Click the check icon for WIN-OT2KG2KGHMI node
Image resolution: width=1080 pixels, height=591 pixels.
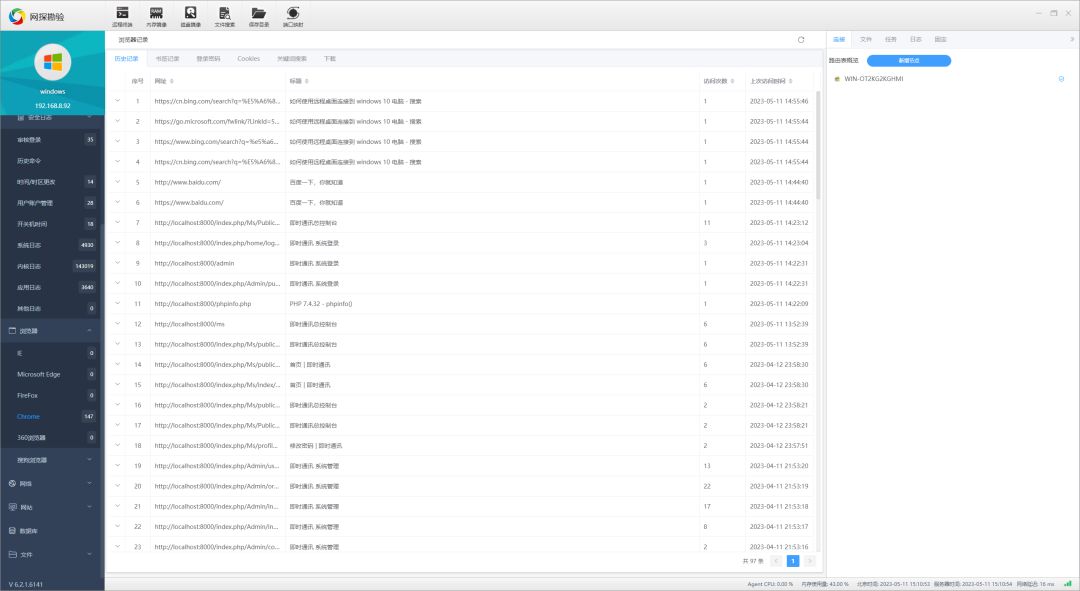tap(1061, 79)
